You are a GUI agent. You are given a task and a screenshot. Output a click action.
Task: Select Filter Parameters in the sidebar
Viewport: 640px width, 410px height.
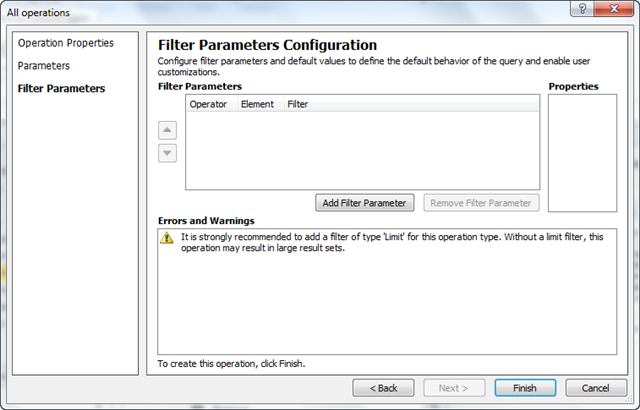click(x=61, y=88)
